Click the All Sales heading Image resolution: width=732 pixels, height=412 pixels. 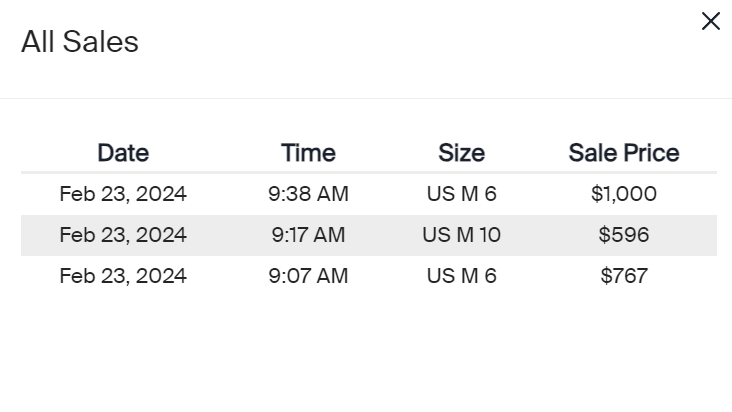[x=80, y=42]
